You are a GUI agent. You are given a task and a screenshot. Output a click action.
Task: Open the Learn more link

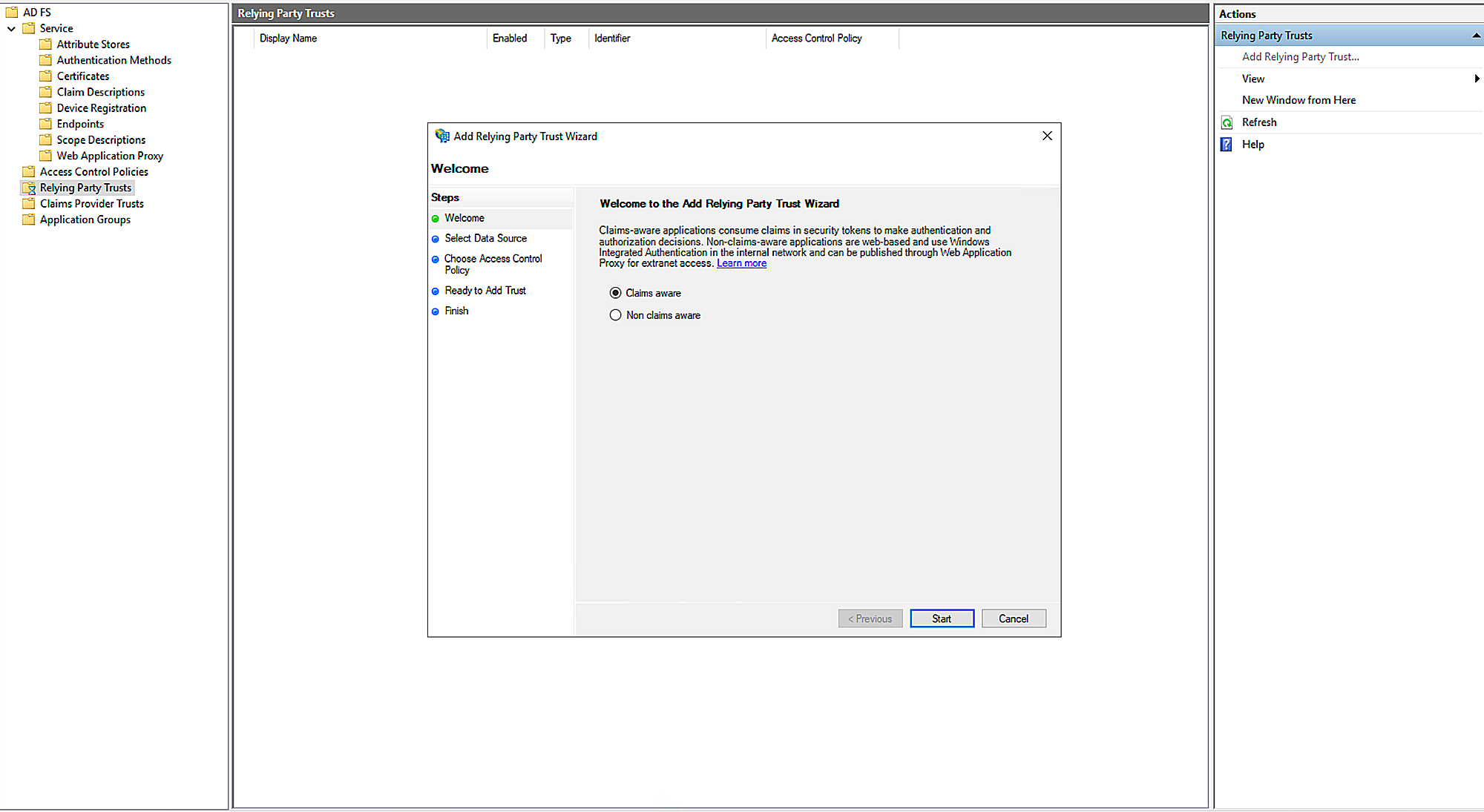pyautogui.click(x=741, y=263)
